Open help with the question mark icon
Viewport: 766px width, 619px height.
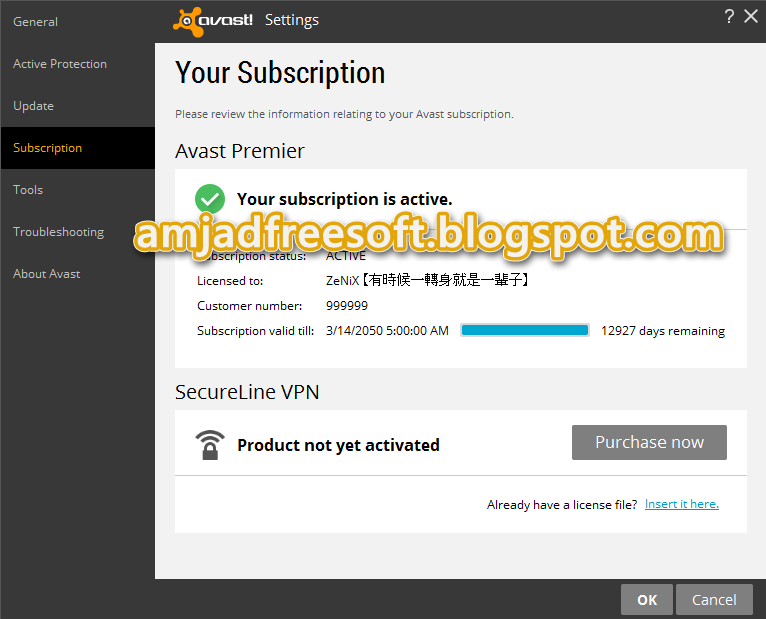[x=729, y=17]
